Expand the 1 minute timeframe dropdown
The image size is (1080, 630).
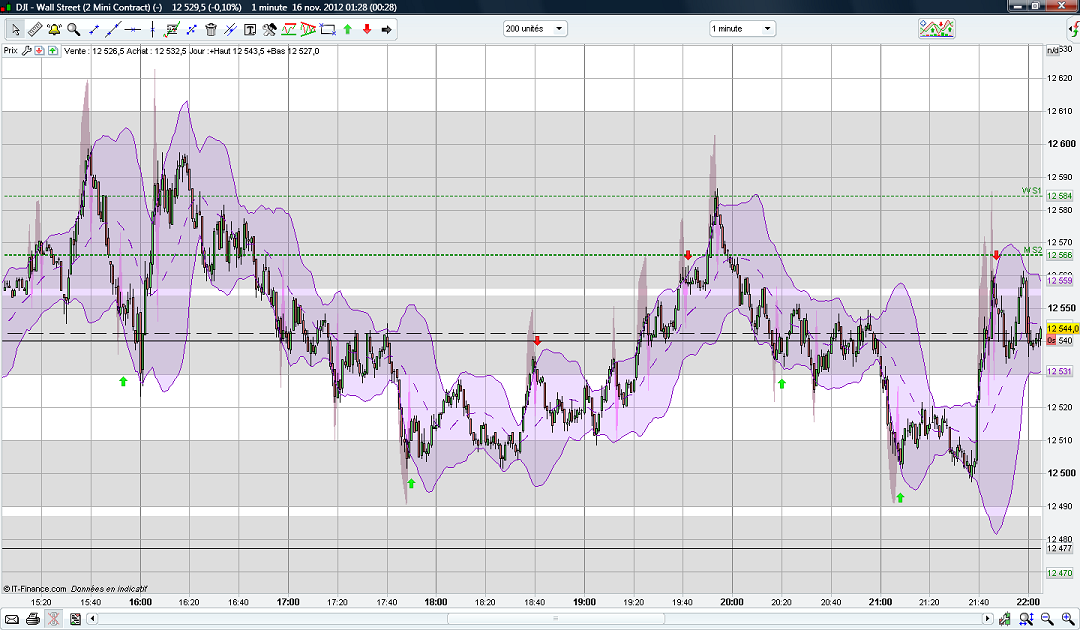click(x=742, y=29)
